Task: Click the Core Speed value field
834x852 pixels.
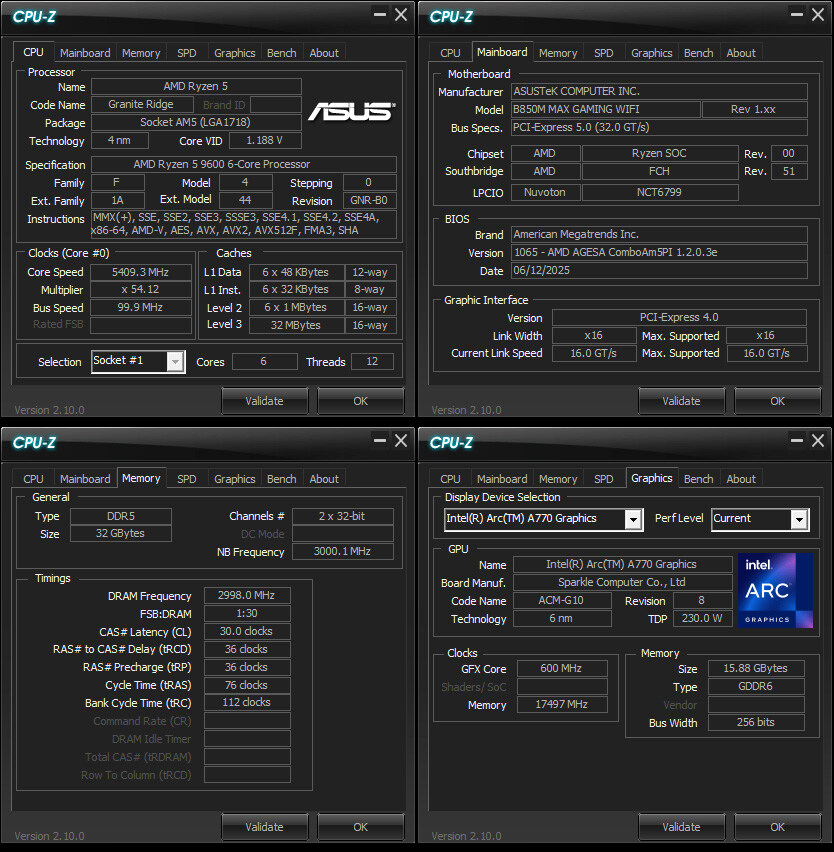Action: [141, 271]
